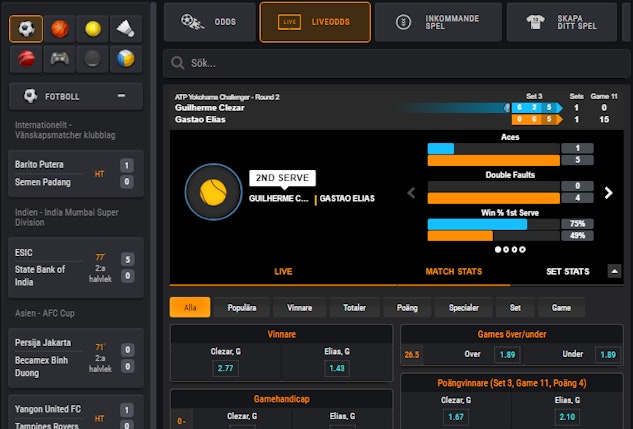Select Over 26.5 games at 1.89

pos(507,355)
